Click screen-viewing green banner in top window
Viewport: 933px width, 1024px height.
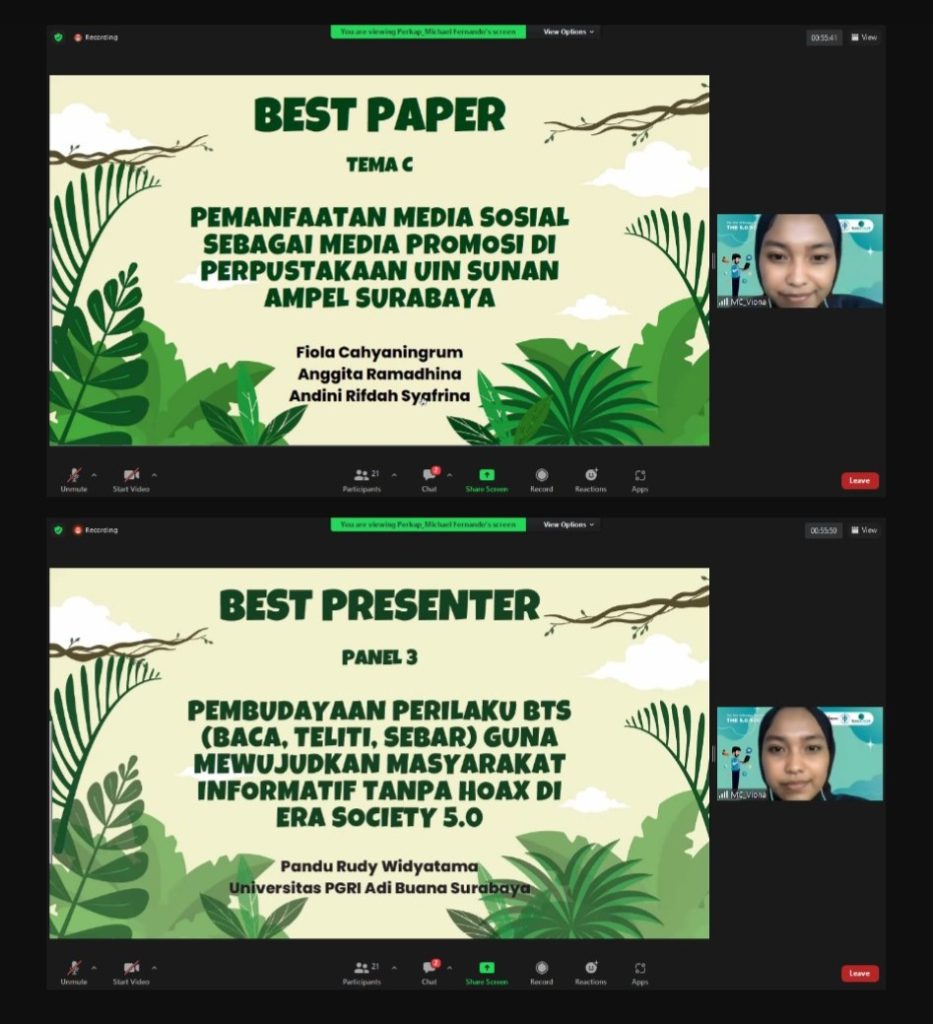tap(428, 31)
